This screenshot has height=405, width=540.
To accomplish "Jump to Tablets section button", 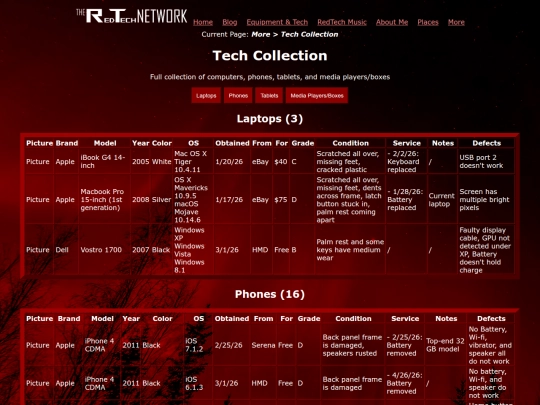I will click(269, 95).
